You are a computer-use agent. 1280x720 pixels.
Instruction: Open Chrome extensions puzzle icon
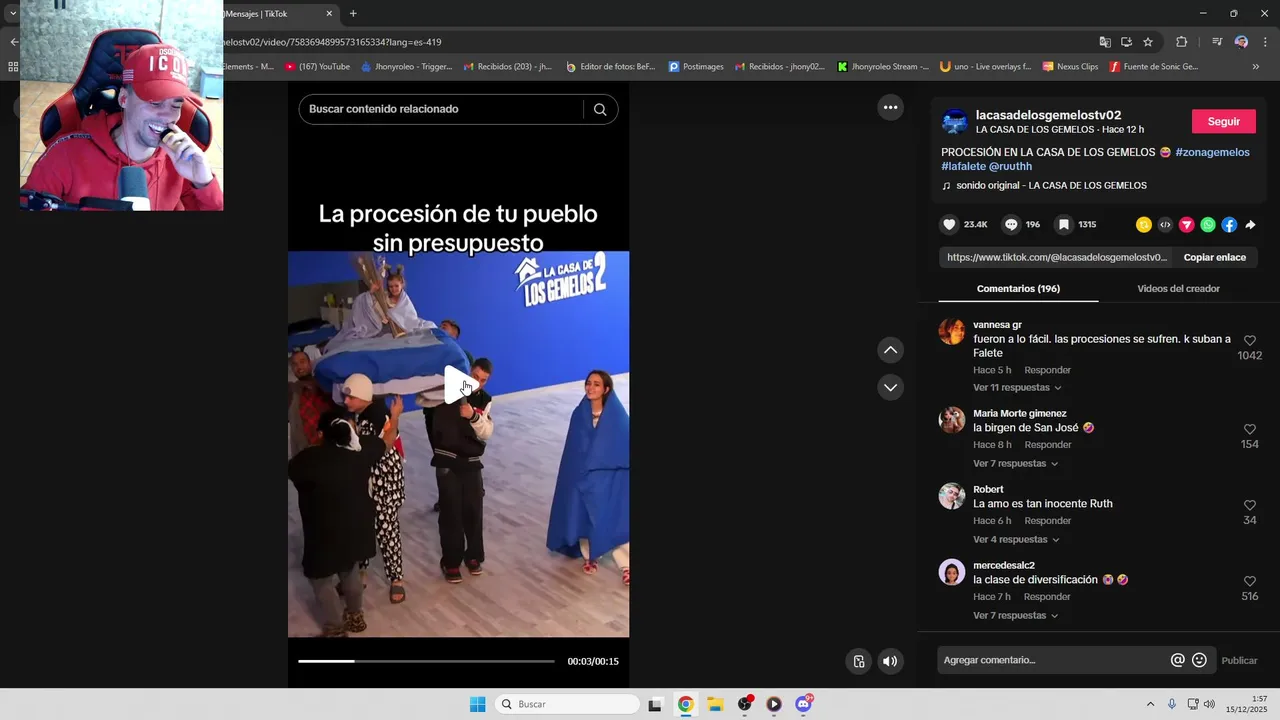(1181, 42)
